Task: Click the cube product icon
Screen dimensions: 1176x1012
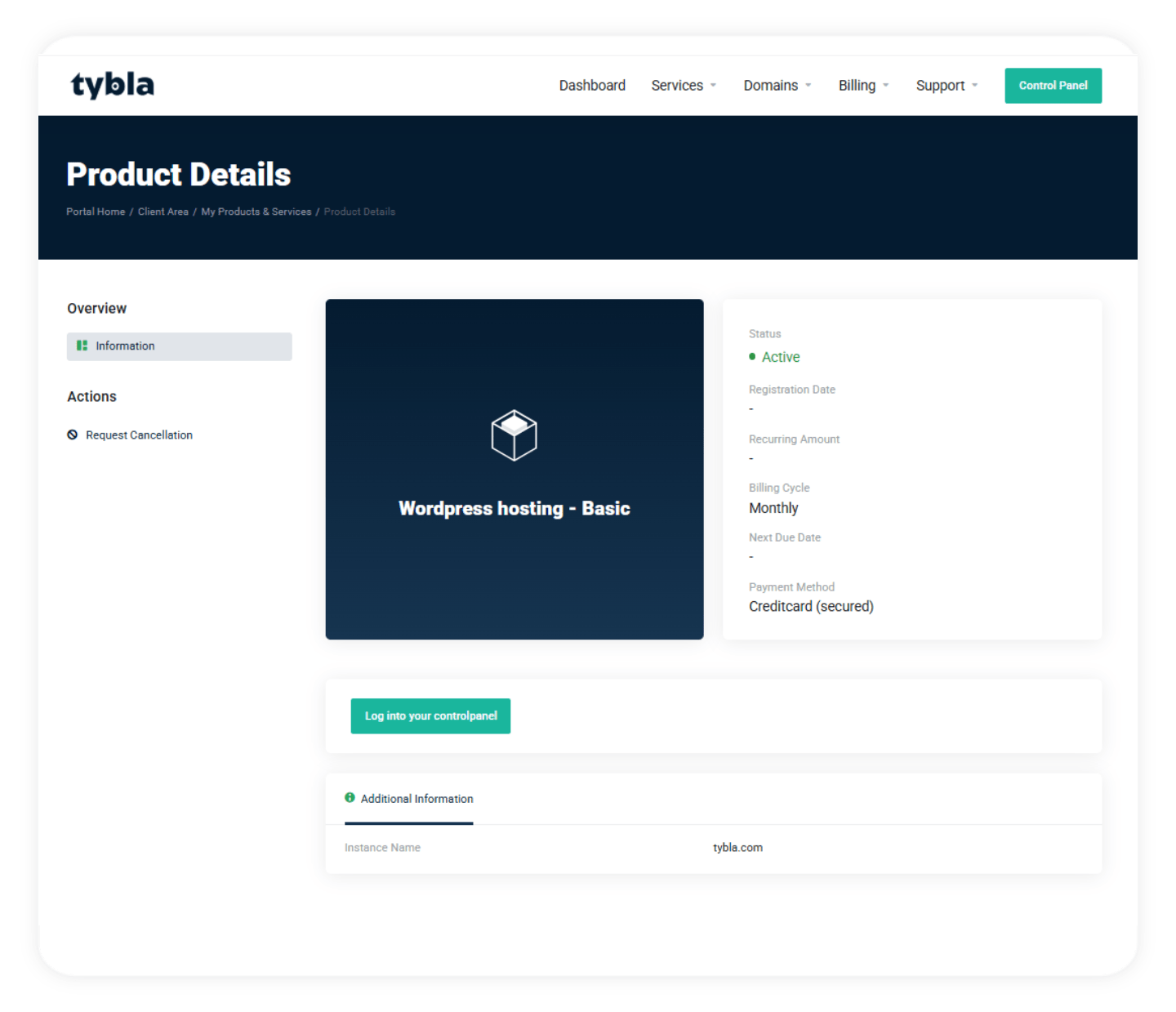Action: (514, 435)
